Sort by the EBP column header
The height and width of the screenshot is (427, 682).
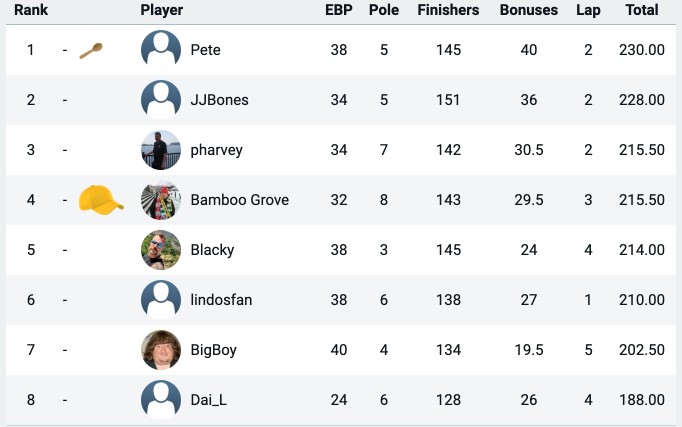click(x=339, y=10)
